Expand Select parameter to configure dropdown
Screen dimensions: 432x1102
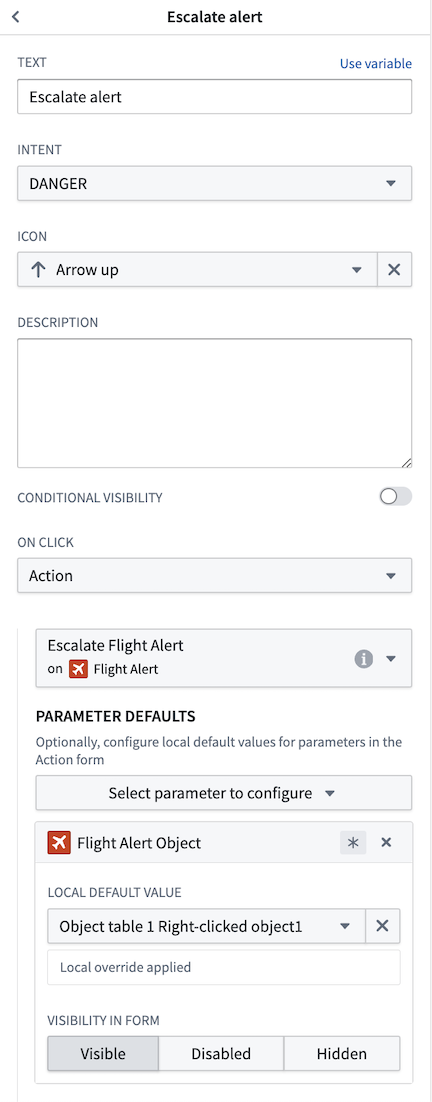coord(223,793)
